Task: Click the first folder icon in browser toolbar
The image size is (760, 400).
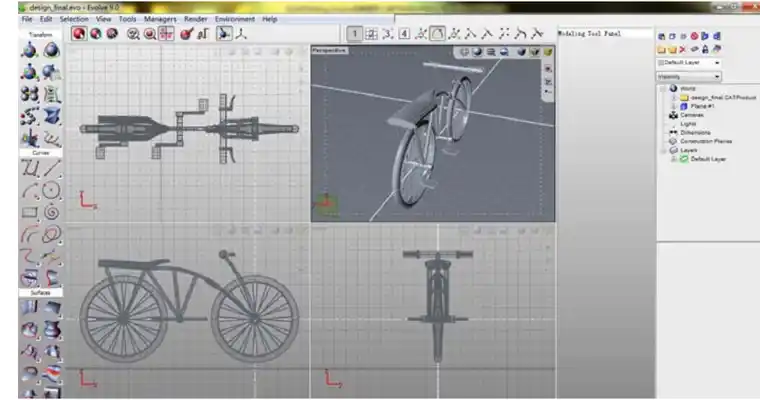Action: tap(662, 49)
